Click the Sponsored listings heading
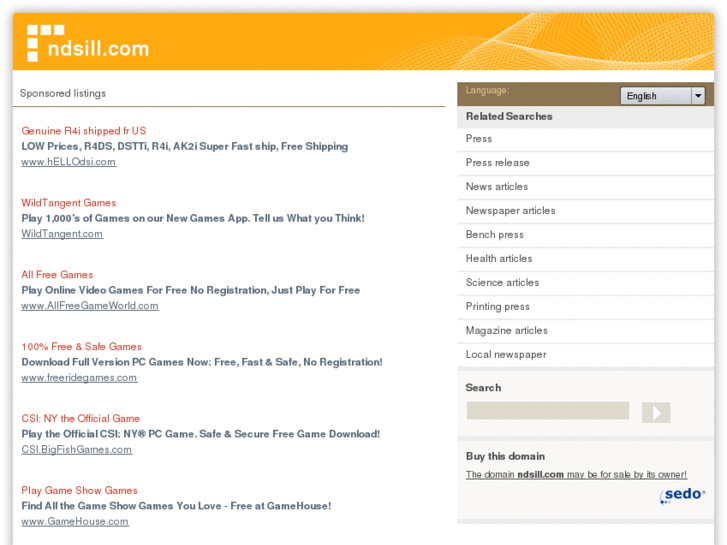This screenshot has height=545, width=727. pos(63,93)
